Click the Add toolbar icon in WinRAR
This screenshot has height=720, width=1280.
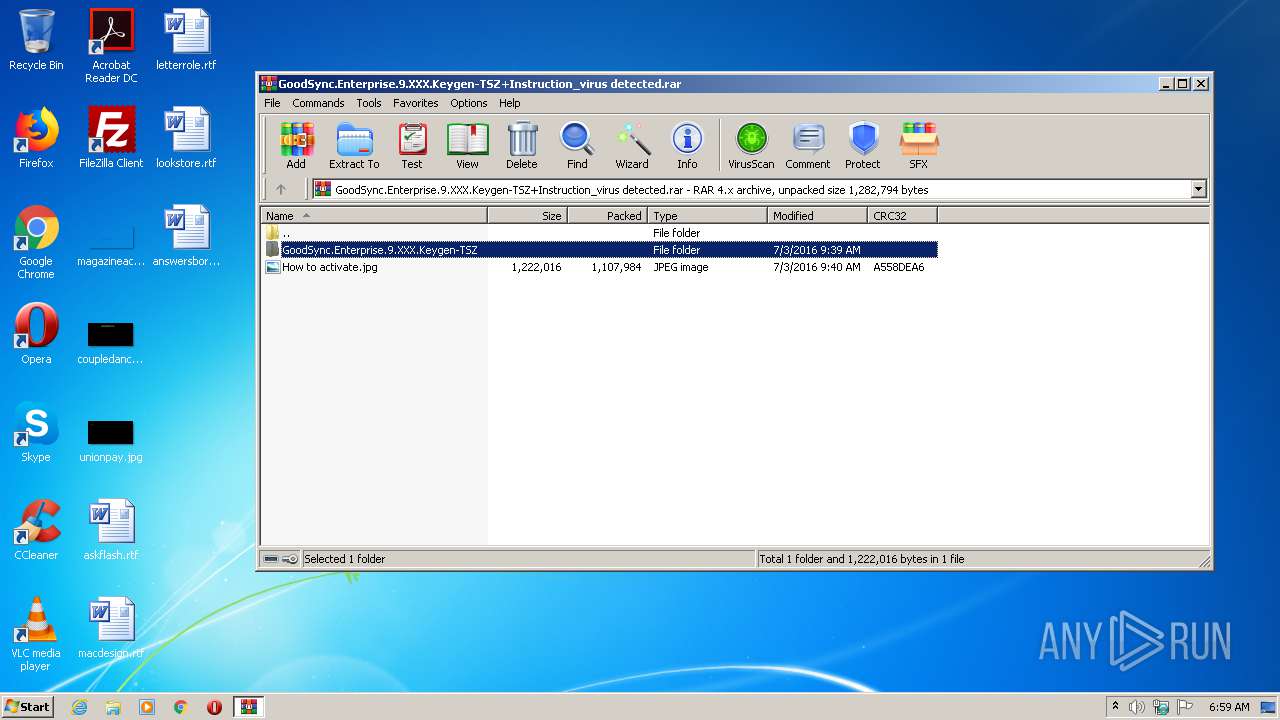click(296, 146)
